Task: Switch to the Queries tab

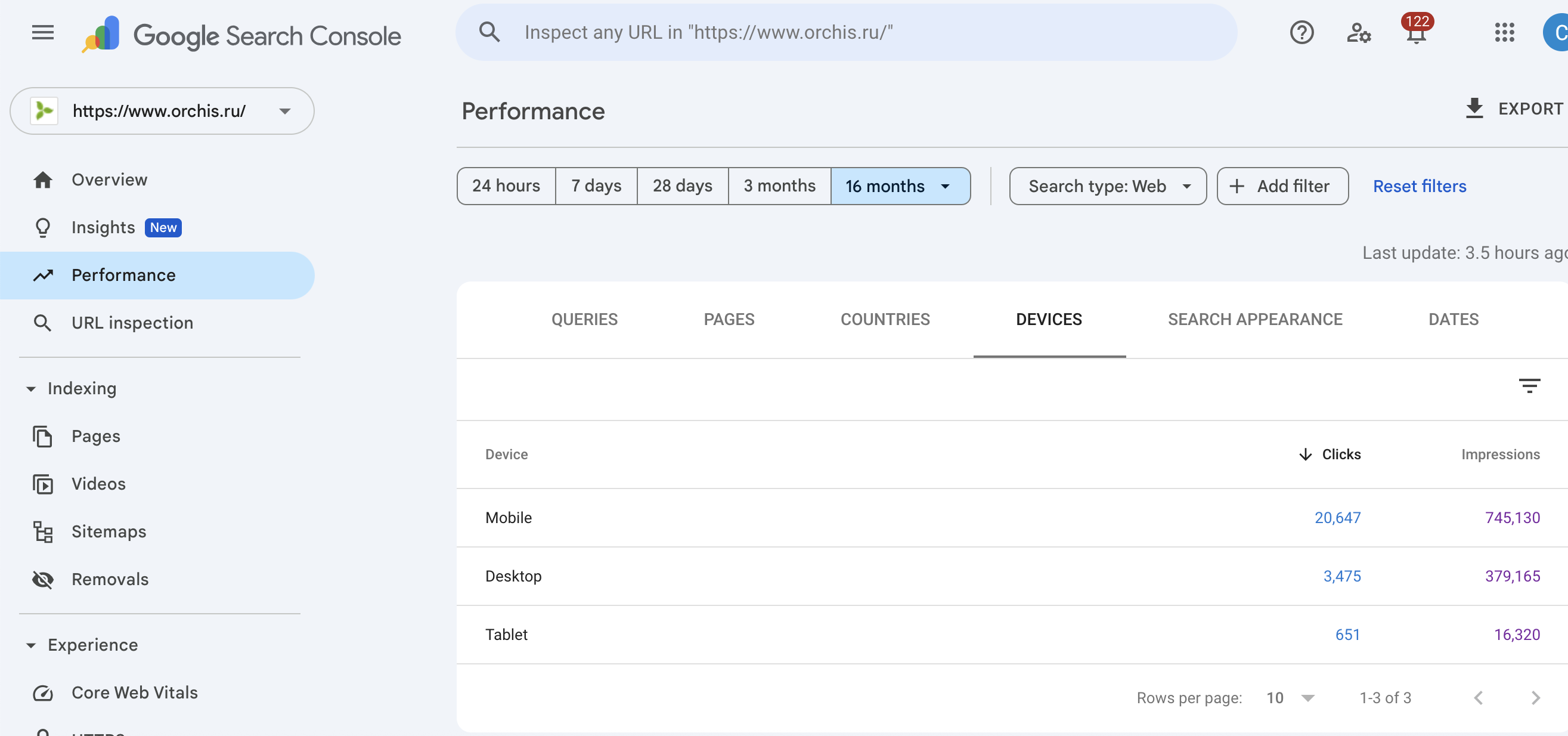Action: coord(584,319)
